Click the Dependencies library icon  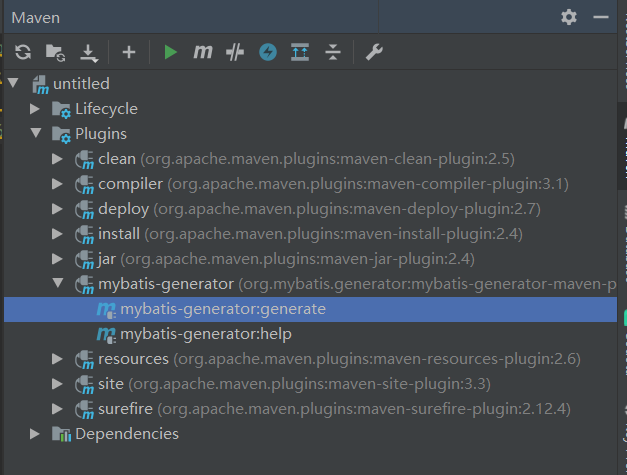point(61,434)
